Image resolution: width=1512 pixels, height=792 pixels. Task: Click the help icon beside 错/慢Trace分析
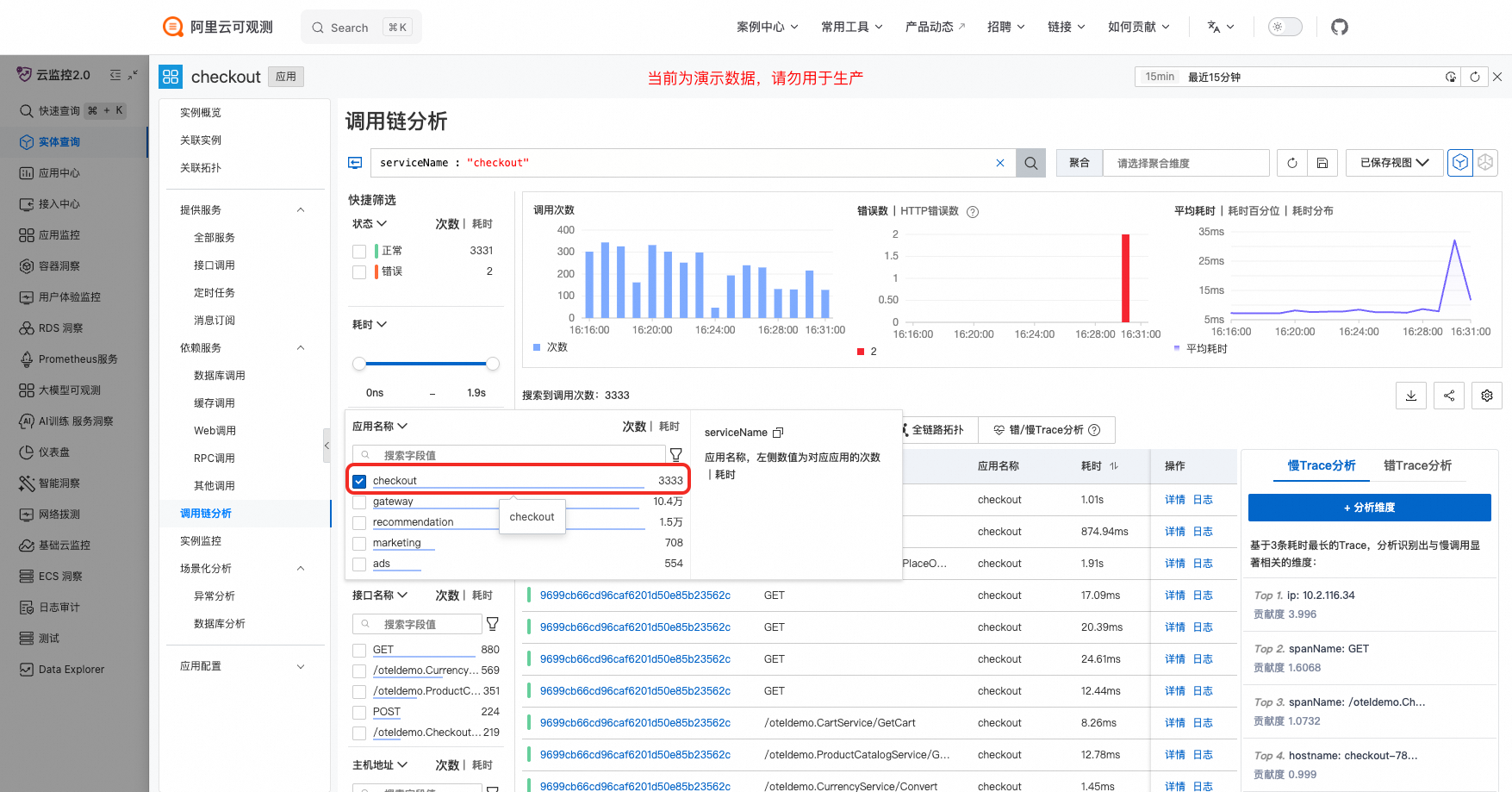tap(1094, 430)
